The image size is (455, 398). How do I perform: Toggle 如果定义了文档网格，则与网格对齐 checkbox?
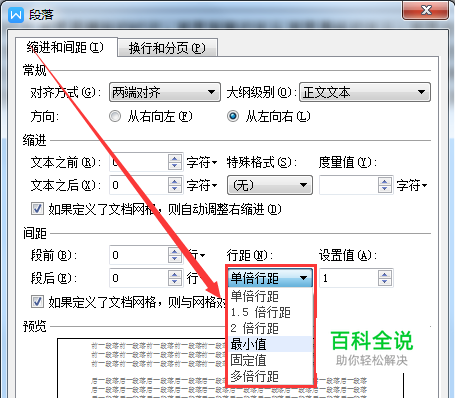[37, 302]
